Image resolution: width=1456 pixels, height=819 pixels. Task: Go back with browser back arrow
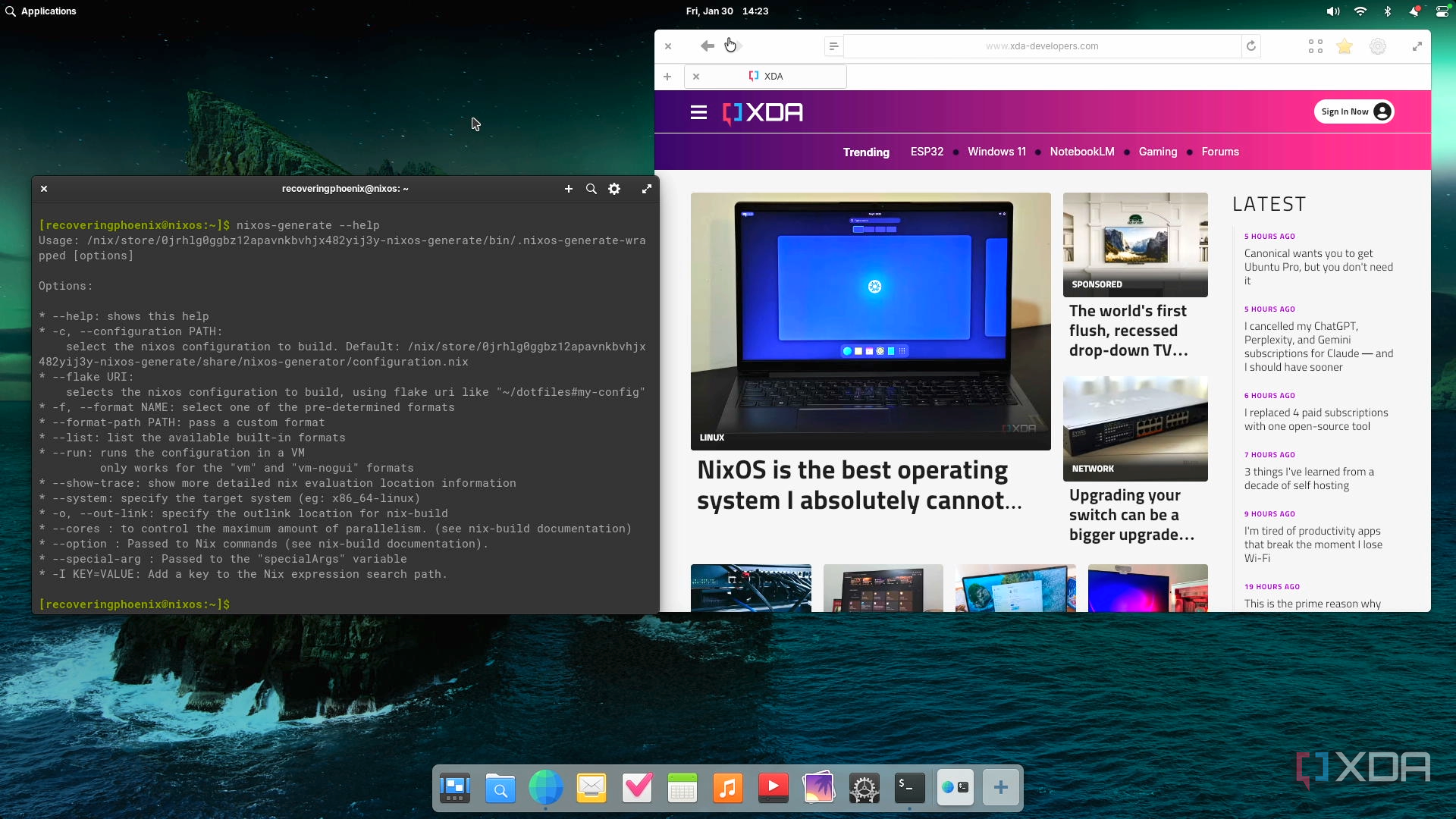[x=708, y=46]
